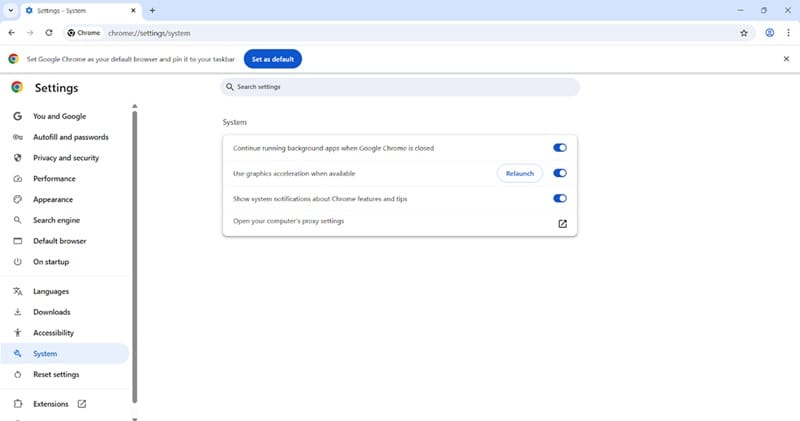
Task: Click the wrench System icon
Action: pyautogui.click(x=17, y=353)
